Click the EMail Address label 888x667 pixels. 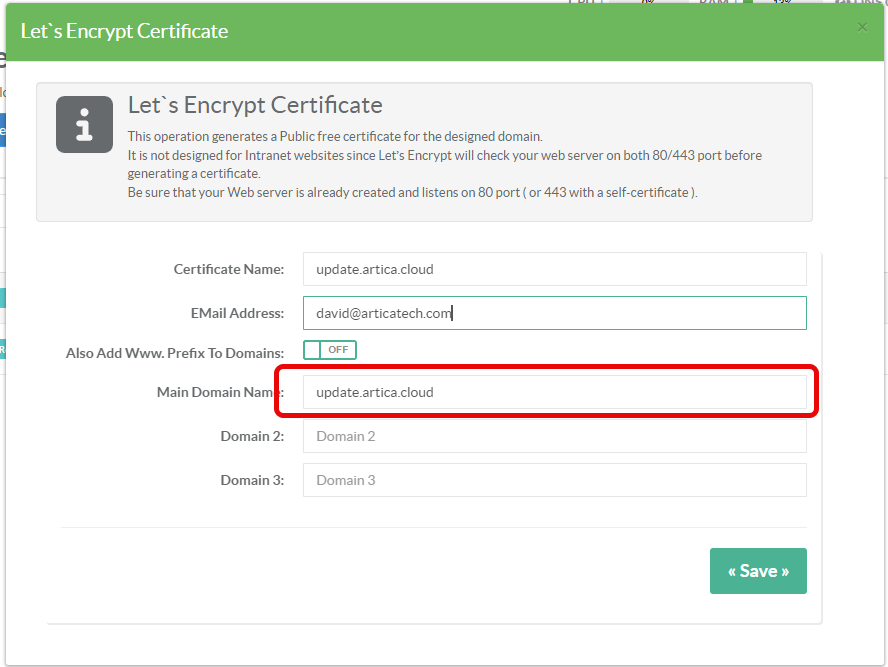[237, 313]
